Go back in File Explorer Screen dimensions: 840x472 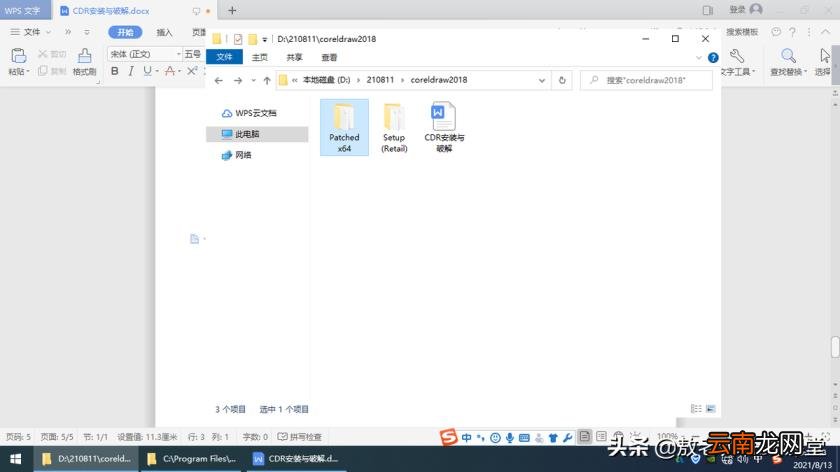(x=219, y=80)
